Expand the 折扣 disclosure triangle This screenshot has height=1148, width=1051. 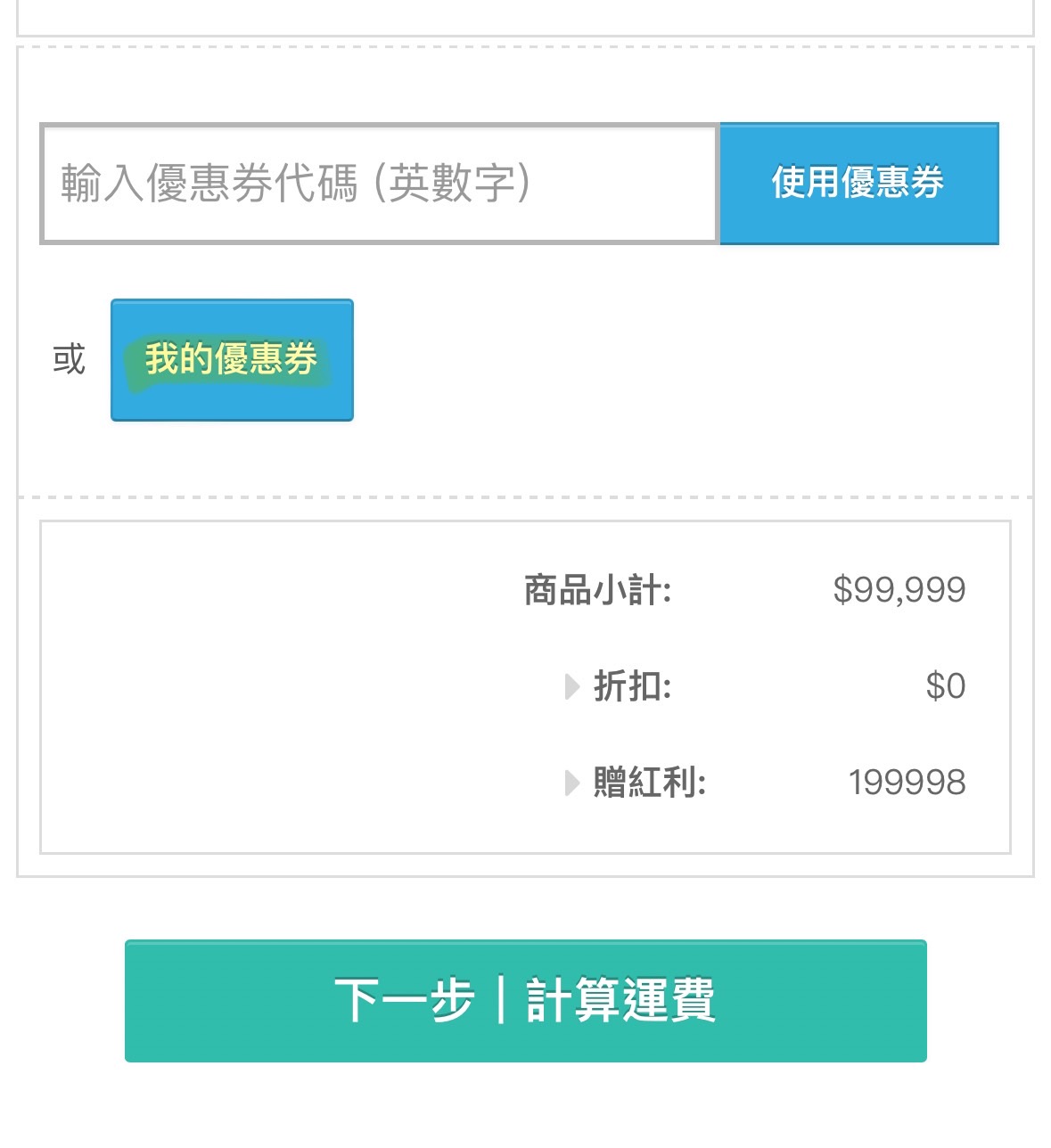coord(572,686)
